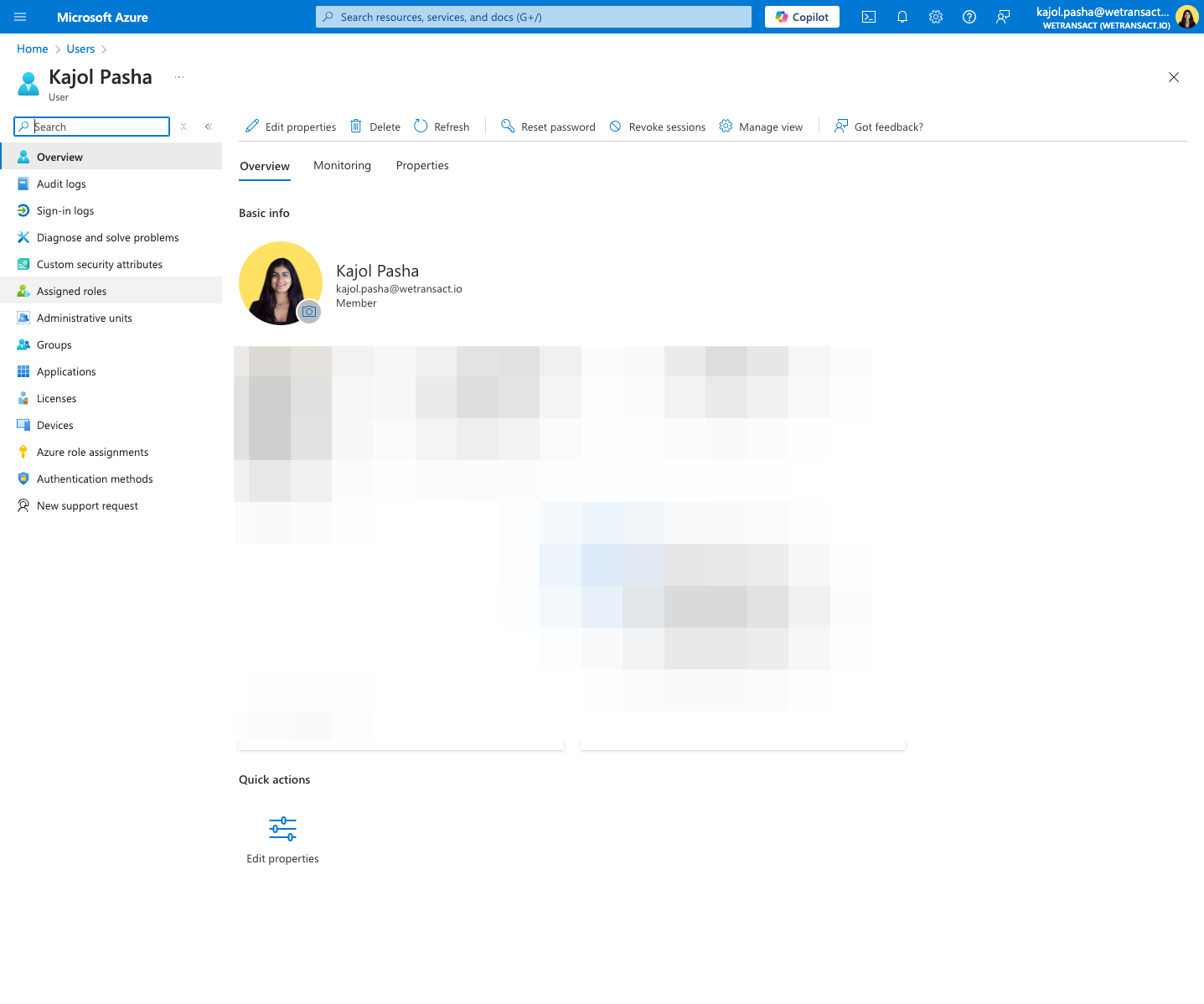Click Reset password
This screenshot has height=1004, width=1204.
[x=548, y=127]
